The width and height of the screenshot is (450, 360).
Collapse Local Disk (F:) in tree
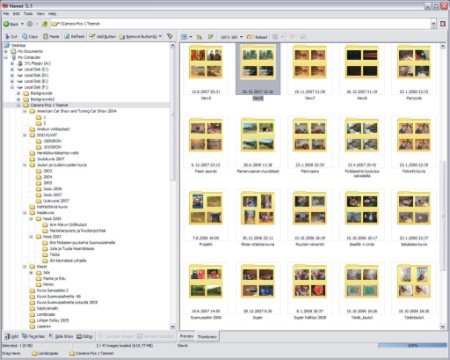pyautogui.click(x=12, y=87)
